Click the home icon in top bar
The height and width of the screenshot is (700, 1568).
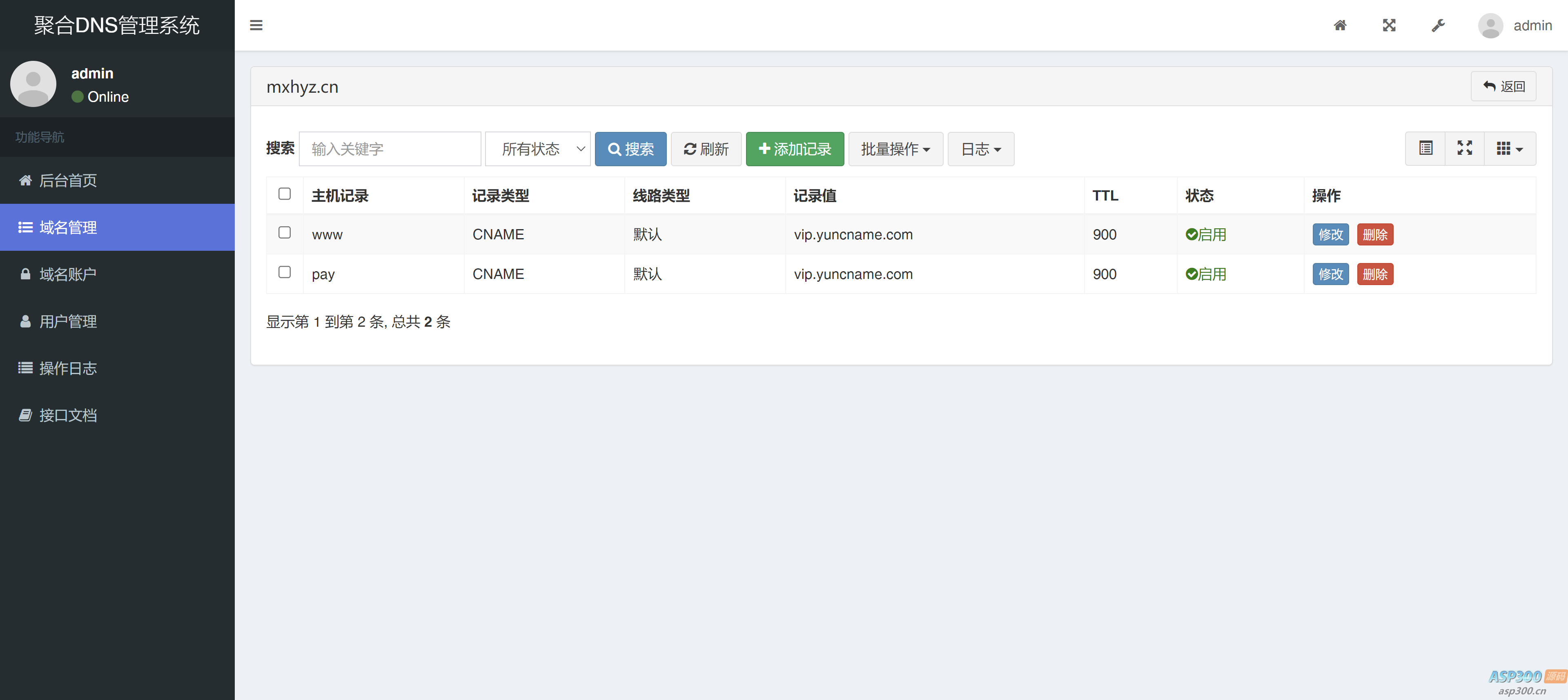pos(1340,25)
